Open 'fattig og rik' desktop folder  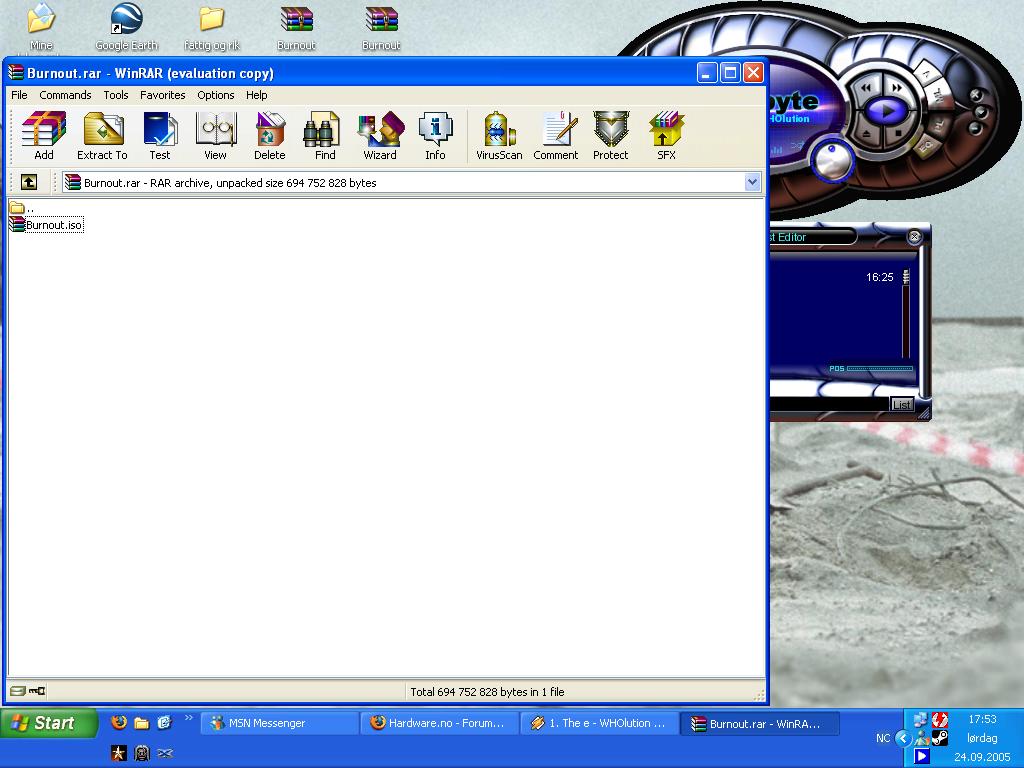[212, 27]
